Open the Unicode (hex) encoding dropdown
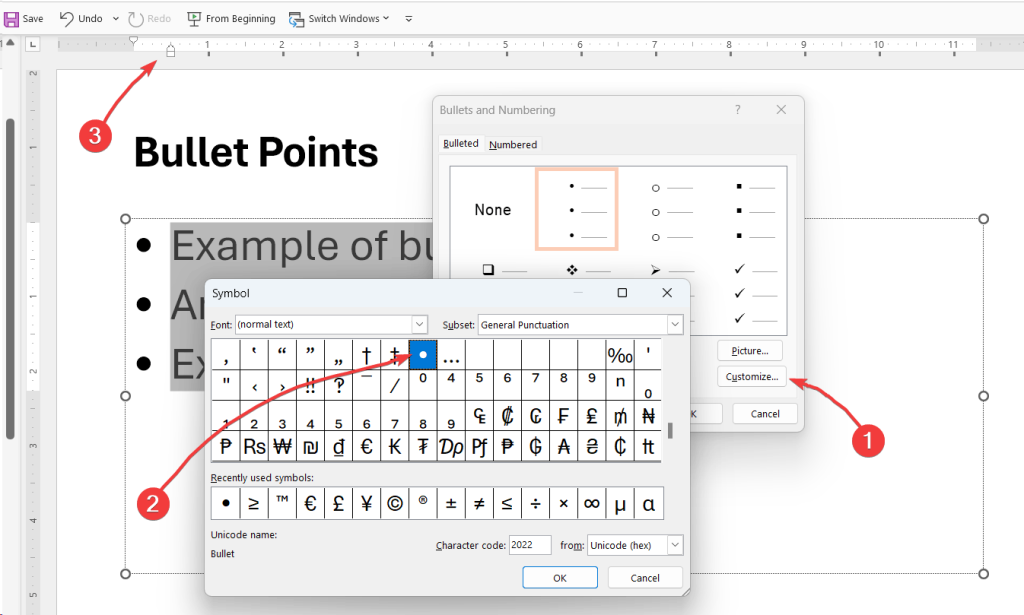The height and width of the screenshot is (615, 1024). tap(674, 545)
